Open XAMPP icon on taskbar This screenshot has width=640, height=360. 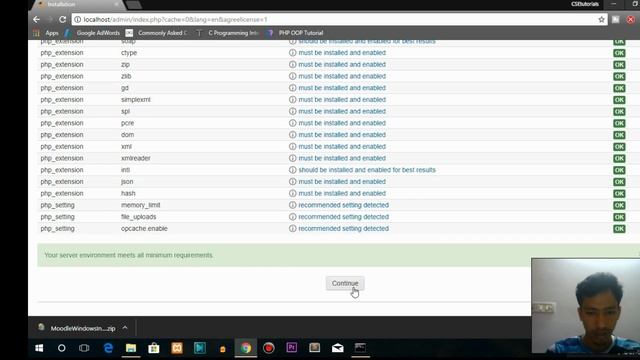pos(177,348)
